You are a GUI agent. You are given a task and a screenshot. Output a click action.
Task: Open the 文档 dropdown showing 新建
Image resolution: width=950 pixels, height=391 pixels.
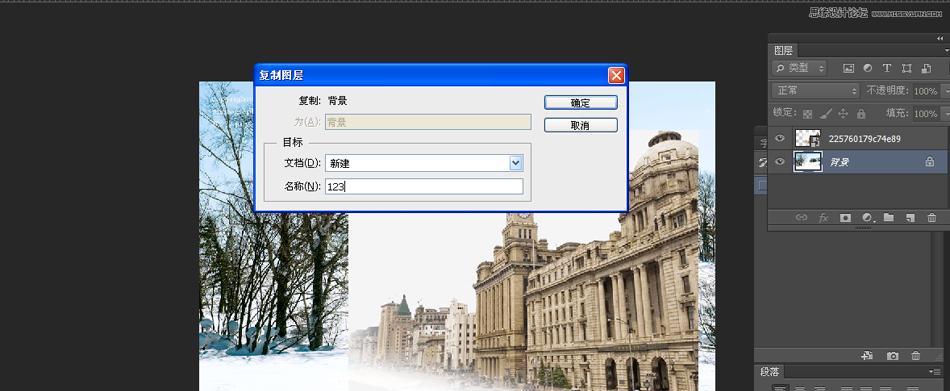424,163
